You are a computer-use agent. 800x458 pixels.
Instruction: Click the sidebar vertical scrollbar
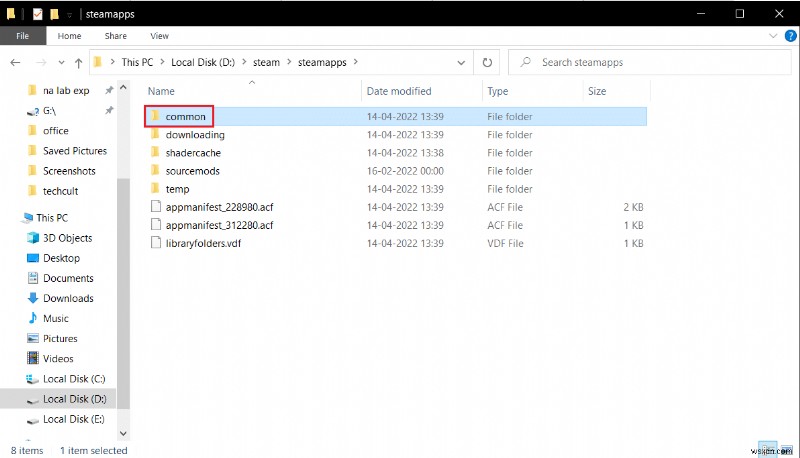pyautogui.click(x=124, y=250)
